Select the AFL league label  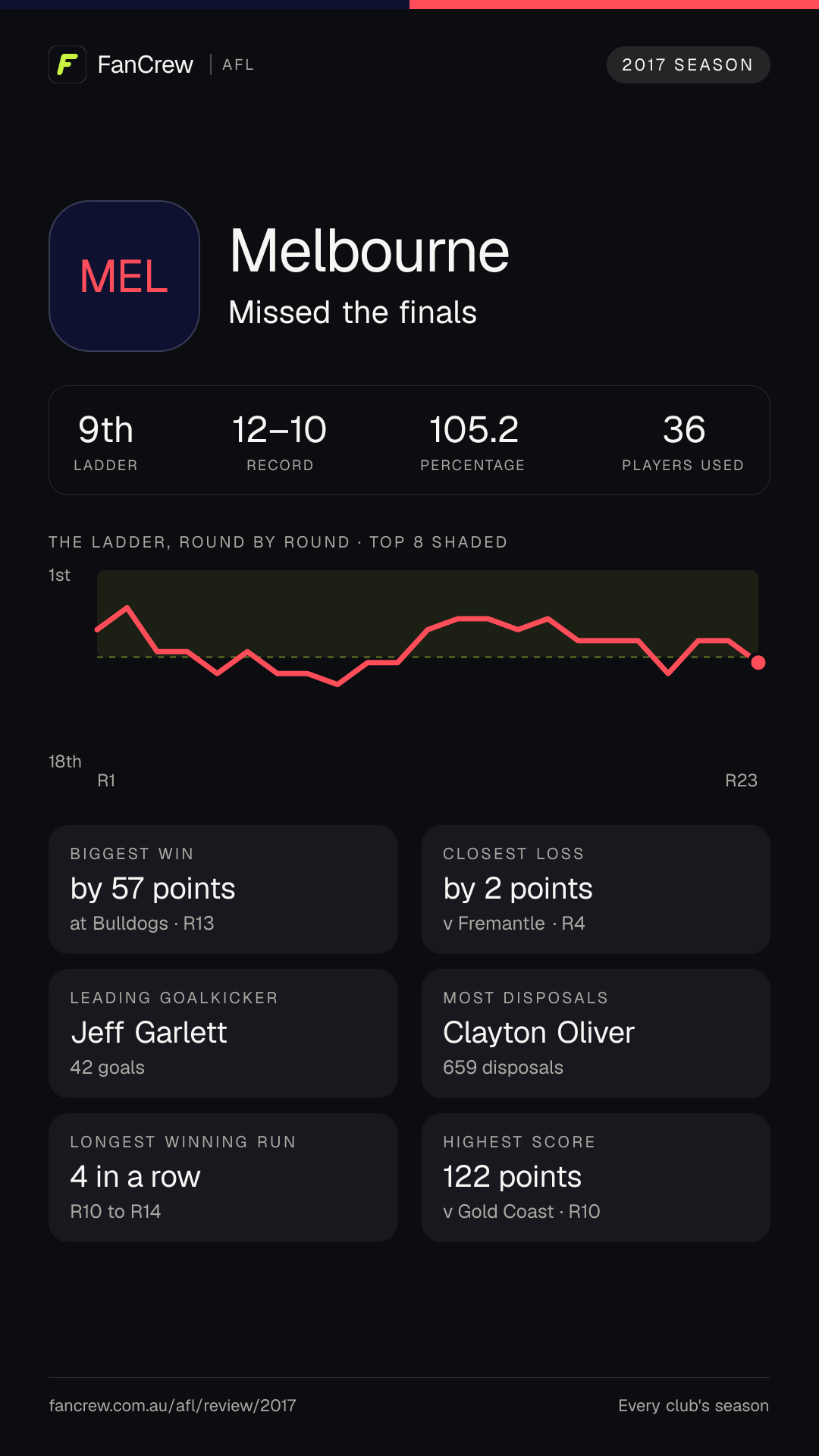[x=238, y=65]
